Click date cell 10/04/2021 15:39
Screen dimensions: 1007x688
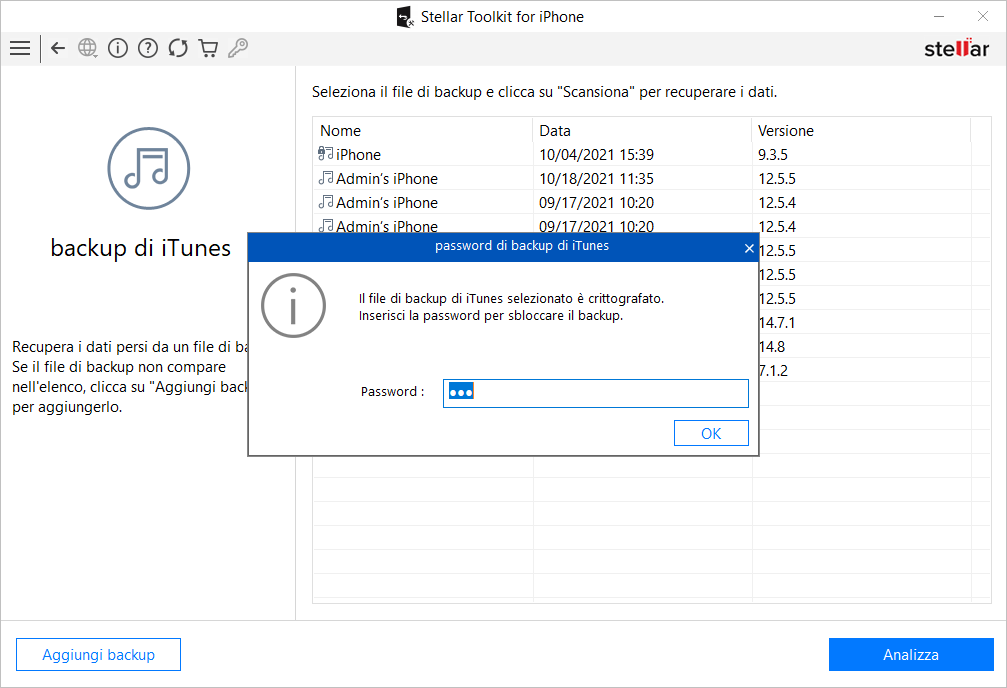tap(596, 155)
